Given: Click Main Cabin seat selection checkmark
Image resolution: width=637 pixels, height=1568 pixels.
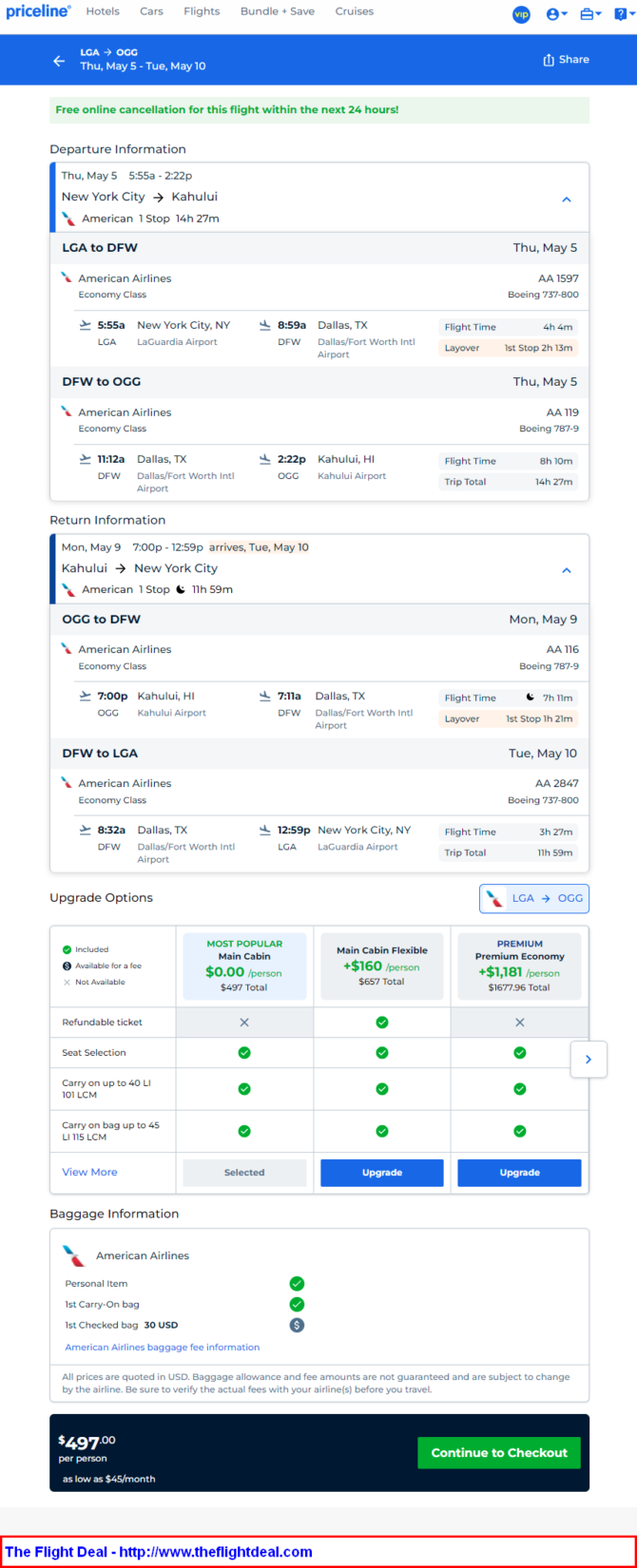Looking at the screenshot, I should click(x=244, y=1053).
